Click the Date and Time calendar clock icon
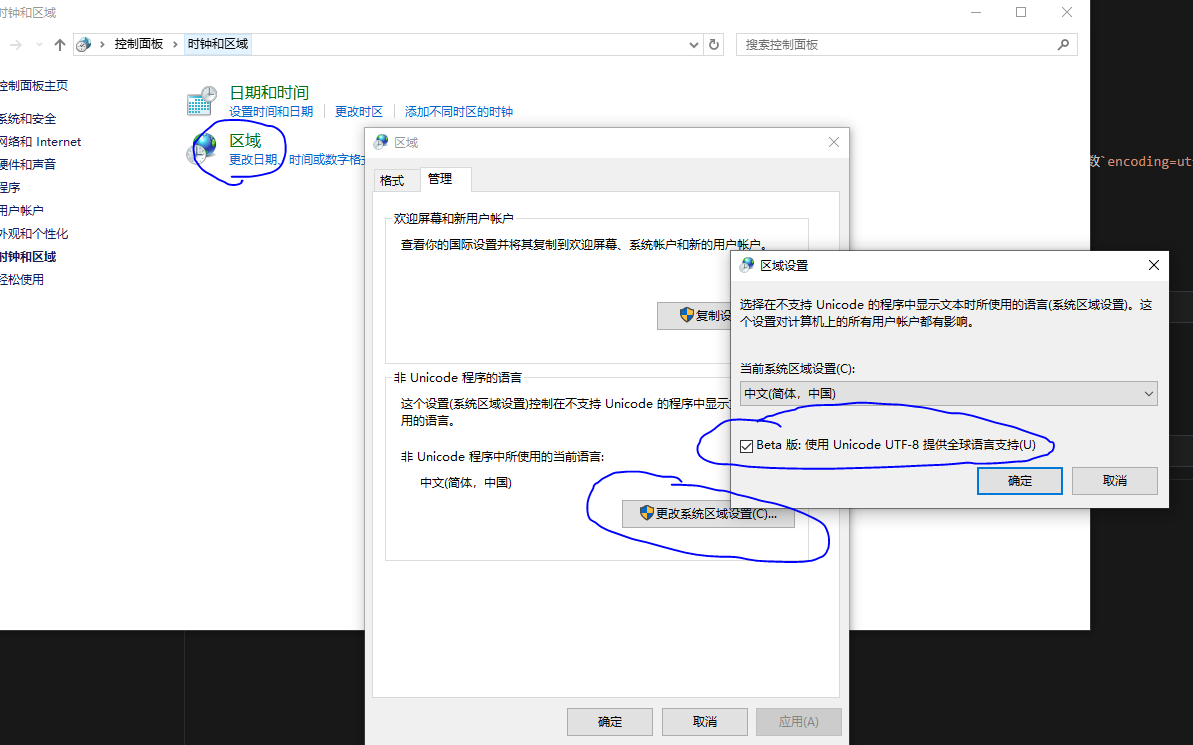The width and height of the screenshot is (1193, 745). point(202,101)
